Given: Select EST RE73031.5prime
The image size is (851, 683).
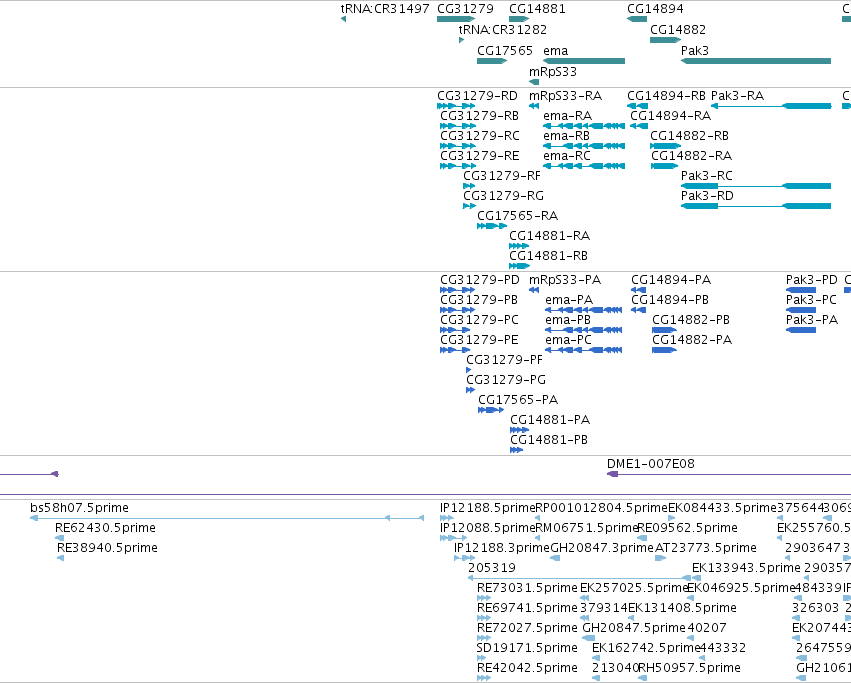Looking at the screenshot, I should pyautogui.click(x=527, y=589).
